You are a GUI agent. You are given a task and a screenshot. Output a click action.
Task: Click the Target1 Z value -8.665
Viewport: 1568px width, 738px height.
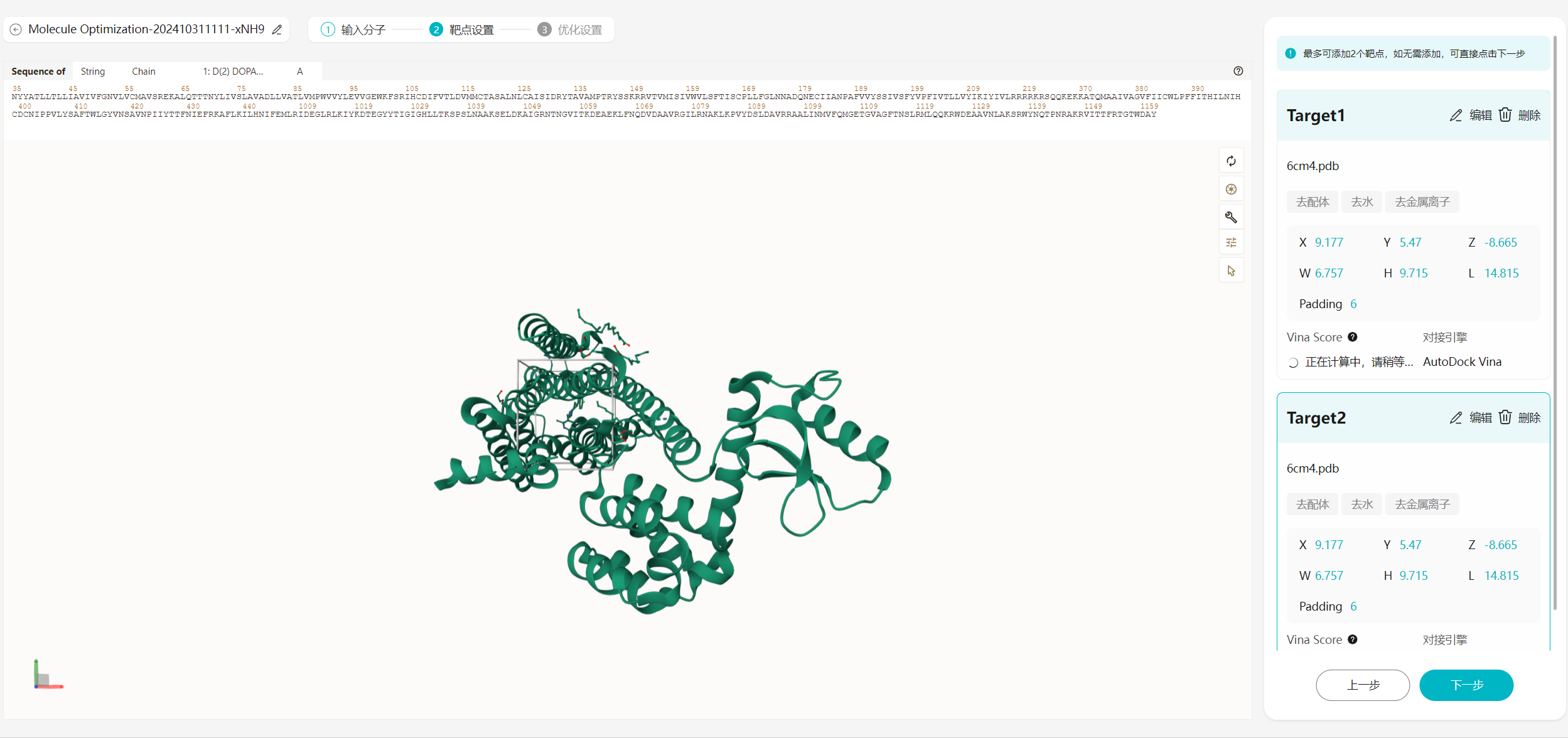click(x=1500, y=242)
